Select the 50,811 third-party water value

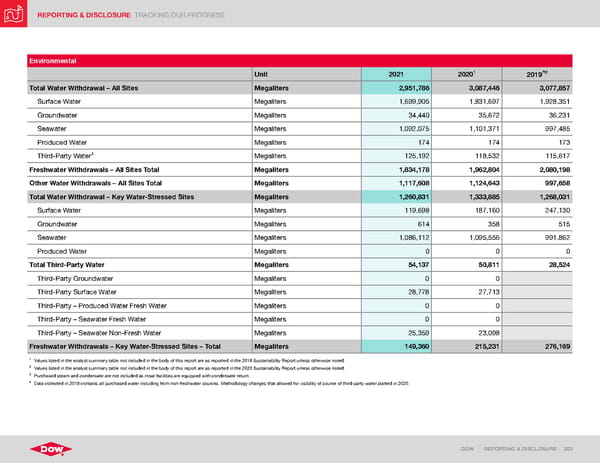(x=489, y=265)
